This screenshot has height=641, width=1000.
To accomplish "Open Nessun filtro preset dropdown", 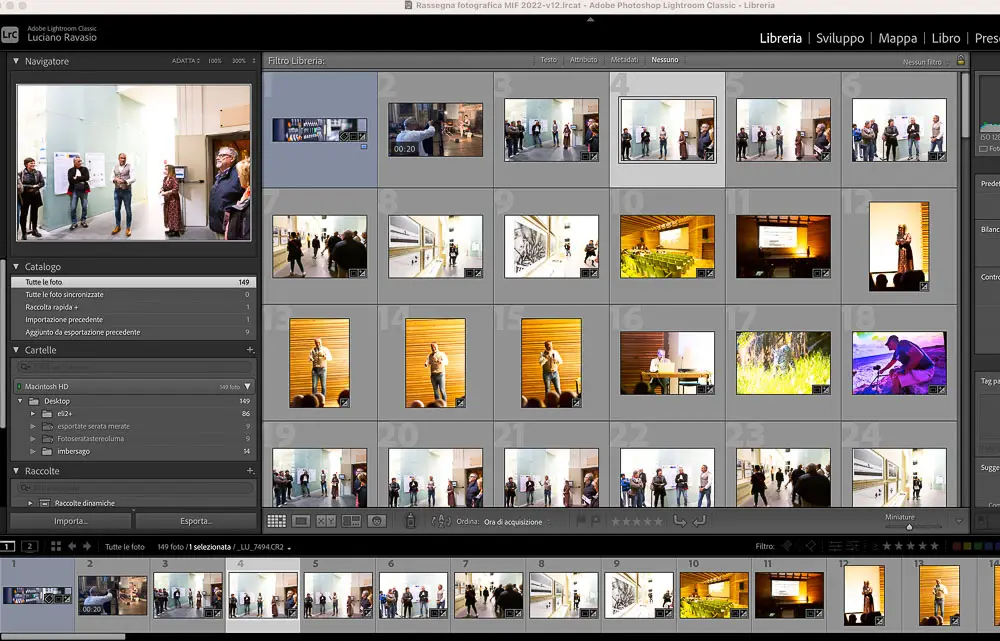I will coord(926,62).
